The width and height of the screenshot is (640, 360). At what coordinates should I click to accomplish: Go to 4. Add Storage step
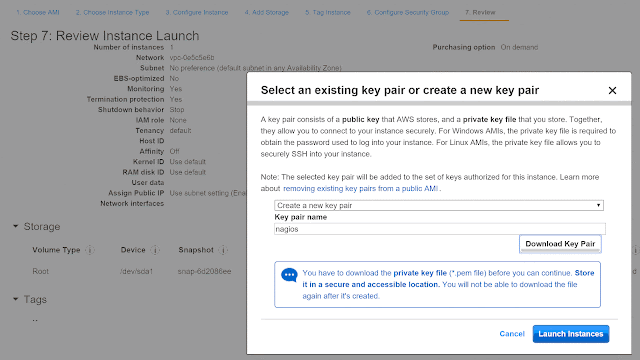(x=267, y=13)
